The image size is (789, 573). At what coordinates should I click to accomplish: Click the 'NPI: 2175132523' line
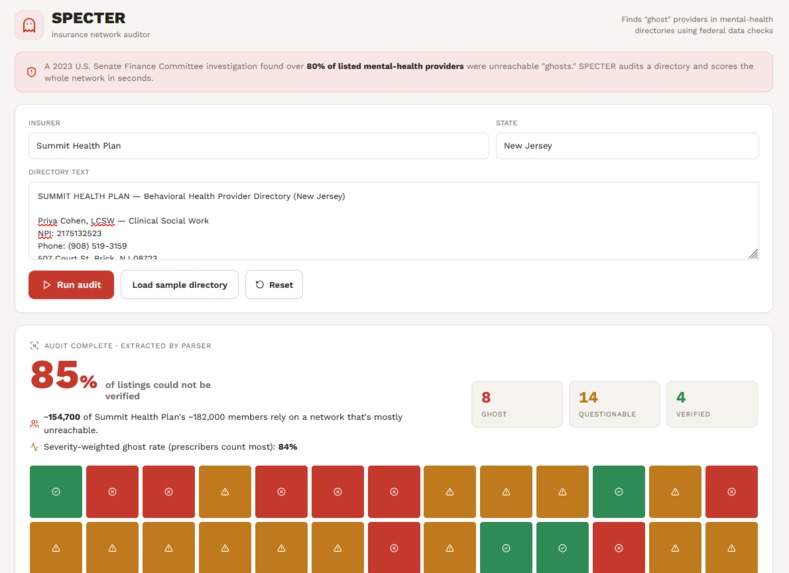pos(69,233)
